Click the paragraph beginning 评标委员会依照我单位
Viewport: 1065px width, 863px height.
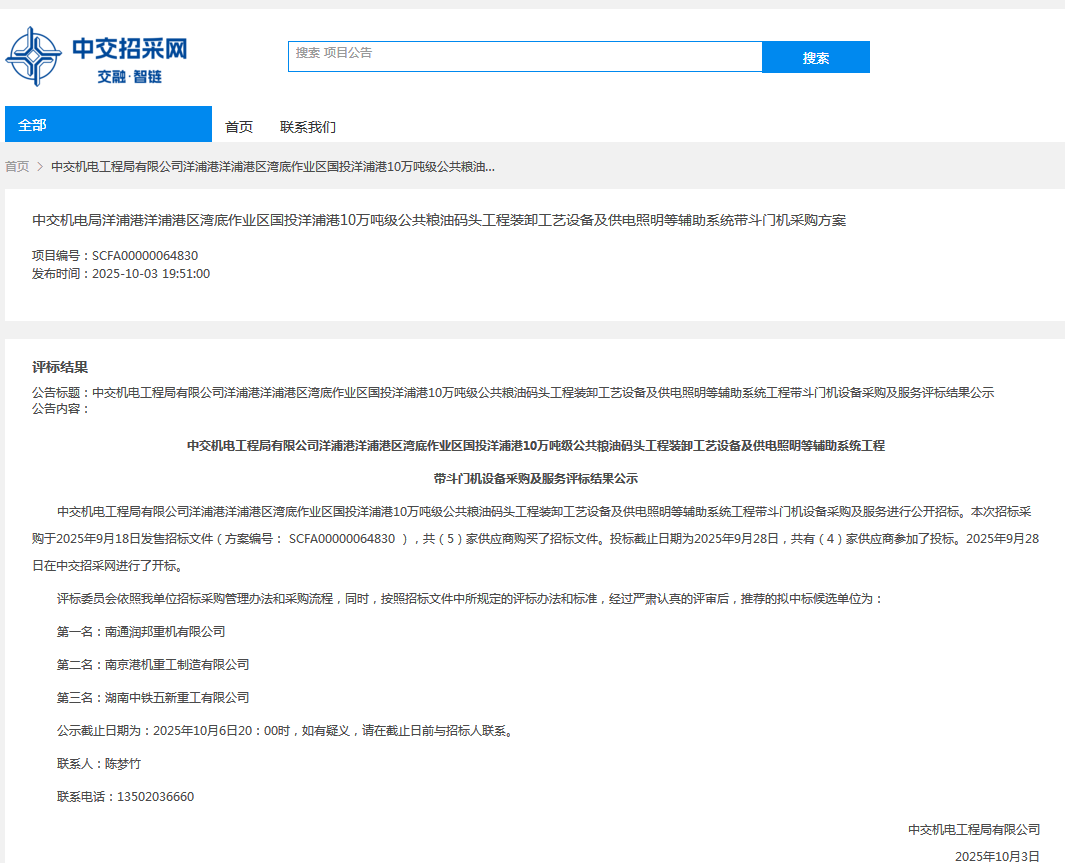click(469, 599)
